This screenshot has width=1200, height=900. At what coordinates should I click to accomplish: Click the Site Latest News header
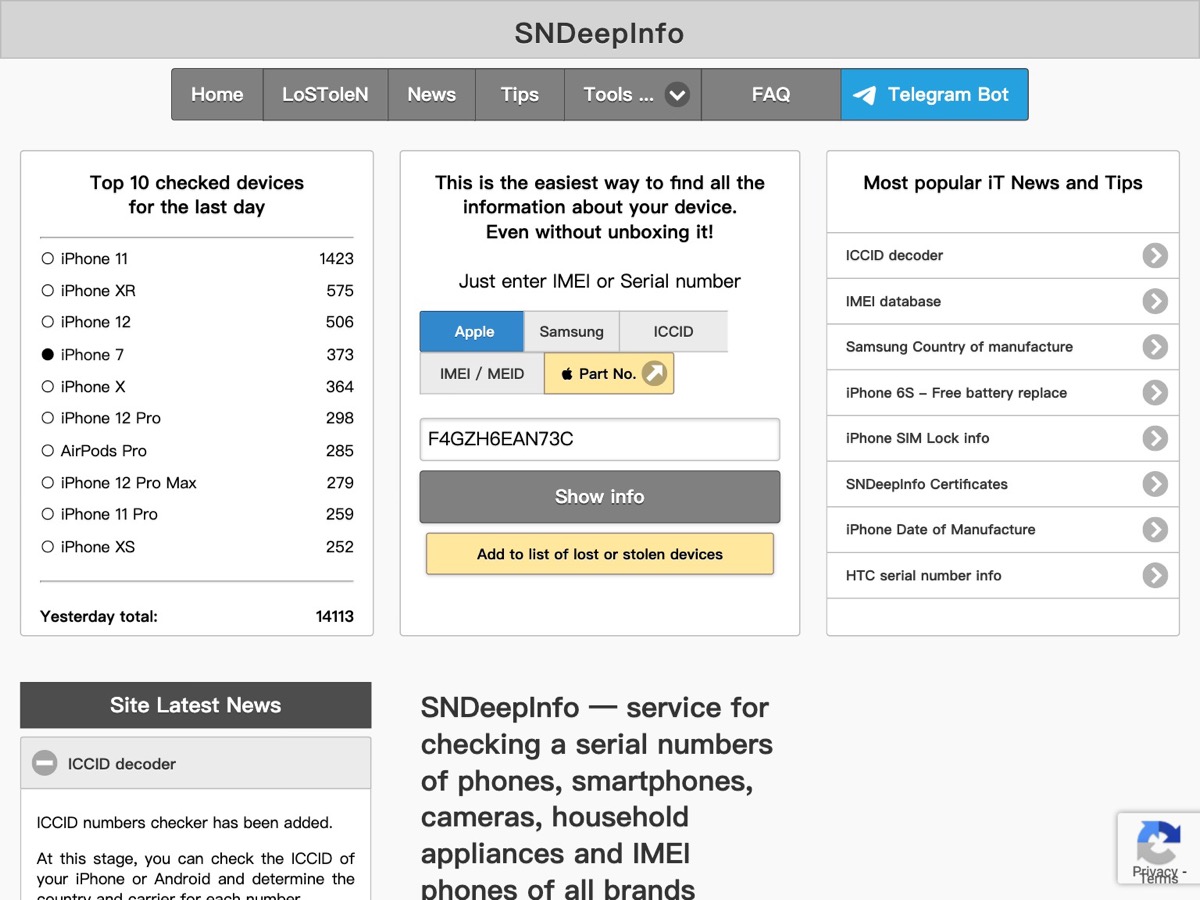196,705
